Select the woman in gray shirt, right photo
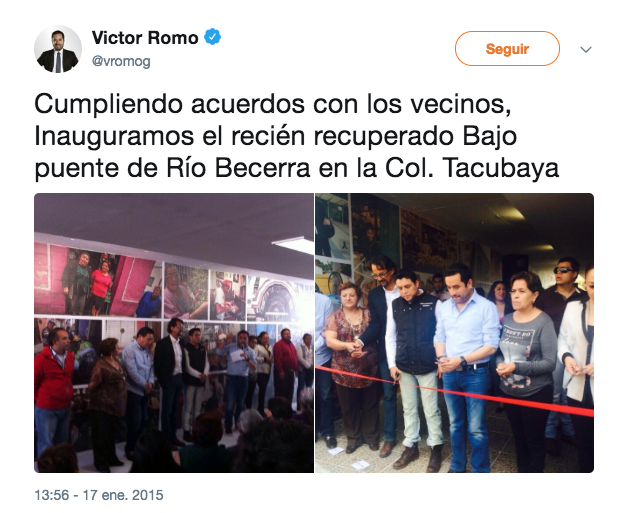This screenshot has width=628, height=513. (526, 370)
